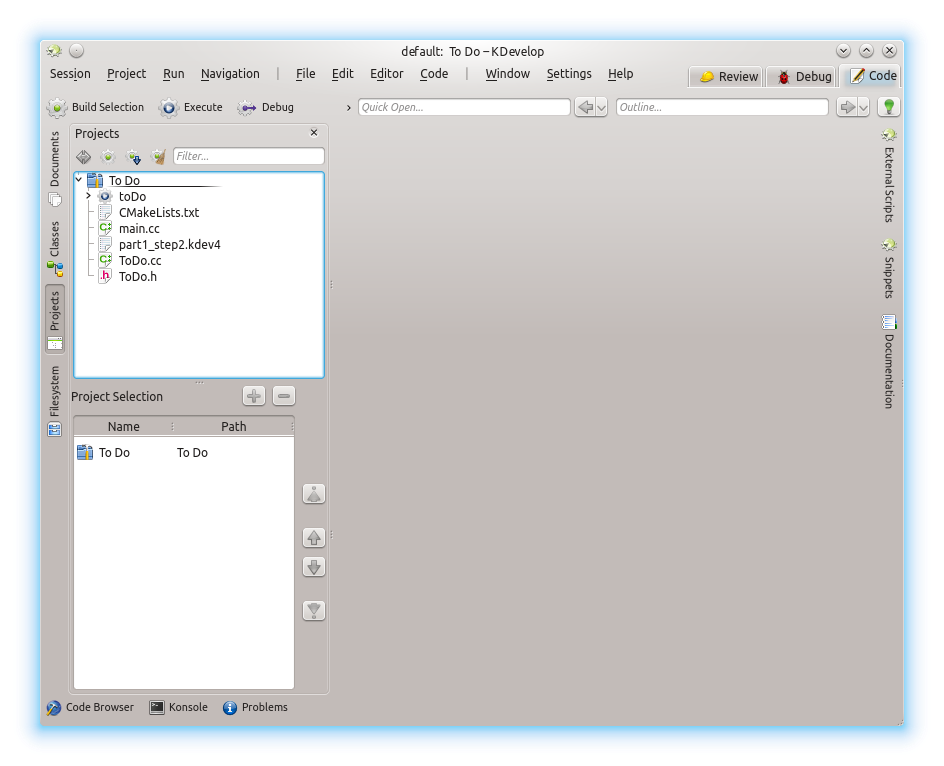Focus the Quick Open search field

(x=464, y=107)
